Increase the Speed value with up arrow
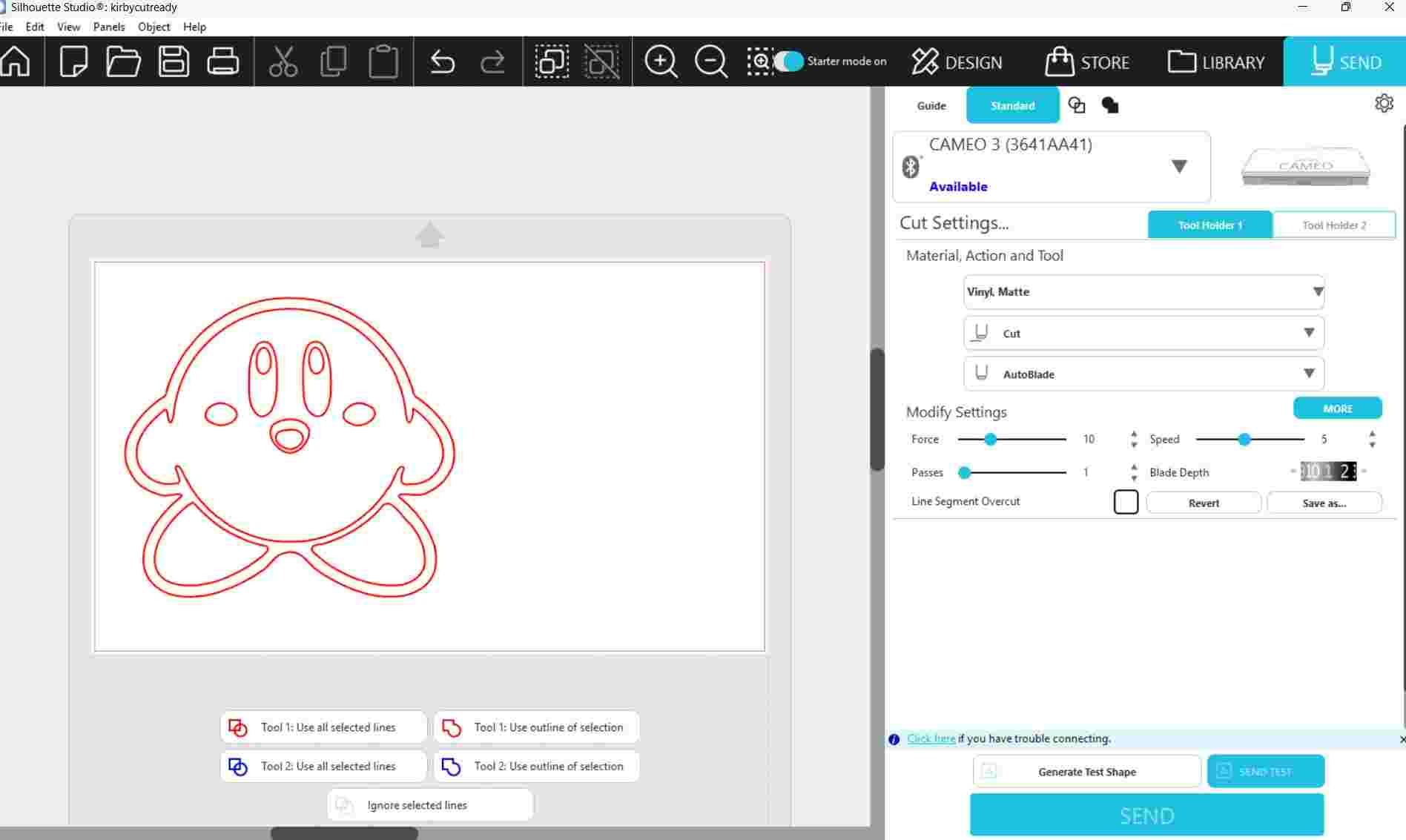 click(1373, 434)
